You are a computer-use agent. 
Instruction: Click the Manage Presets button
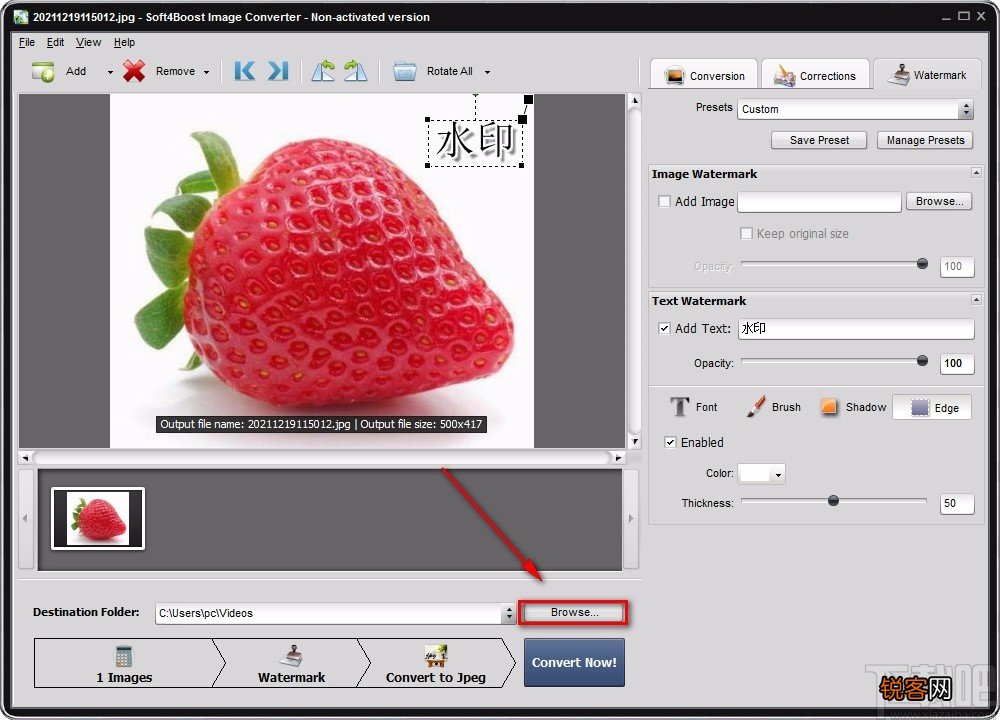click(x=925, y=140)
